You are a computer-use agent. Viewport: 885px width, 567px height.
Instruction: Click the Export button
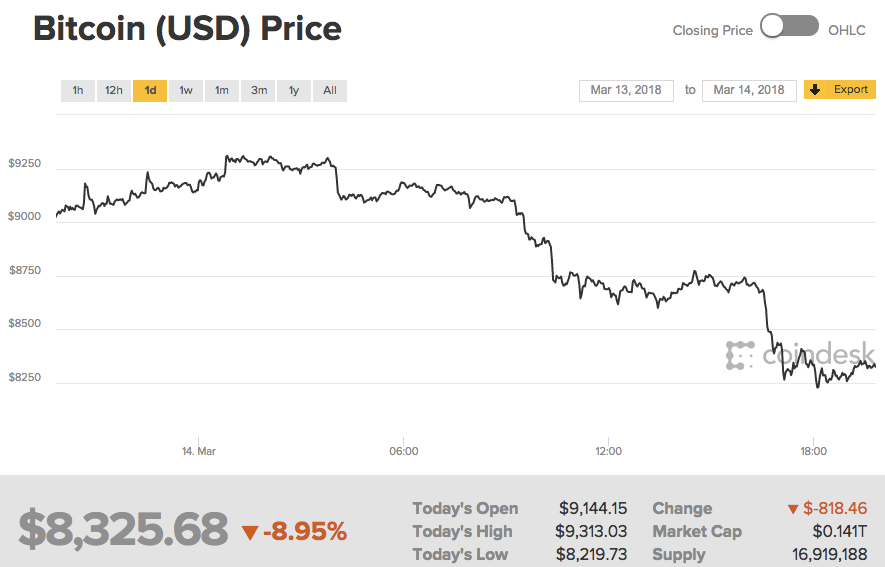click(840, 90)
